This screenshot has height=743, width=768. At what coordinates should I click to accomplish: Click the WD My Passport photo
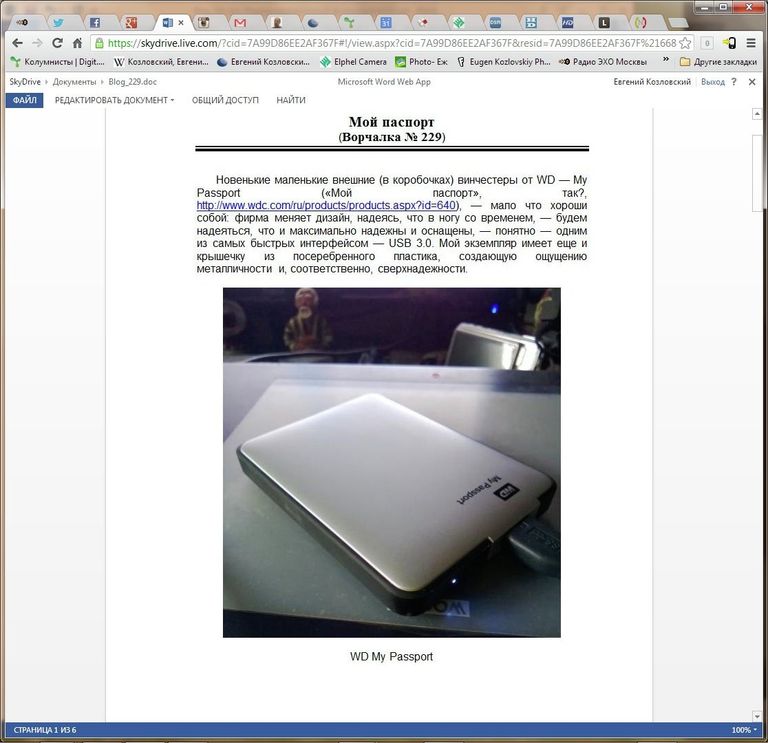[391, 462]
